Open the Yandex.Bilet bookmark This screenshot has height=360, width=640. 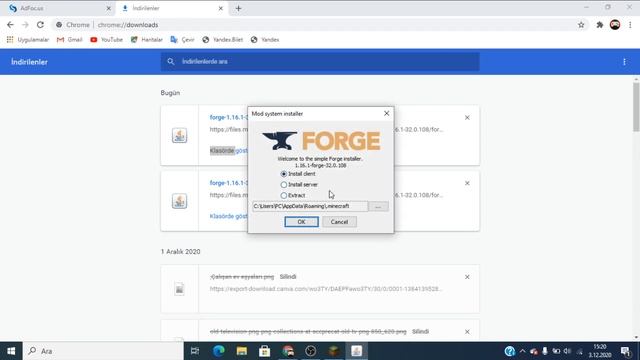pyautogui.click(x=223, y=40)
